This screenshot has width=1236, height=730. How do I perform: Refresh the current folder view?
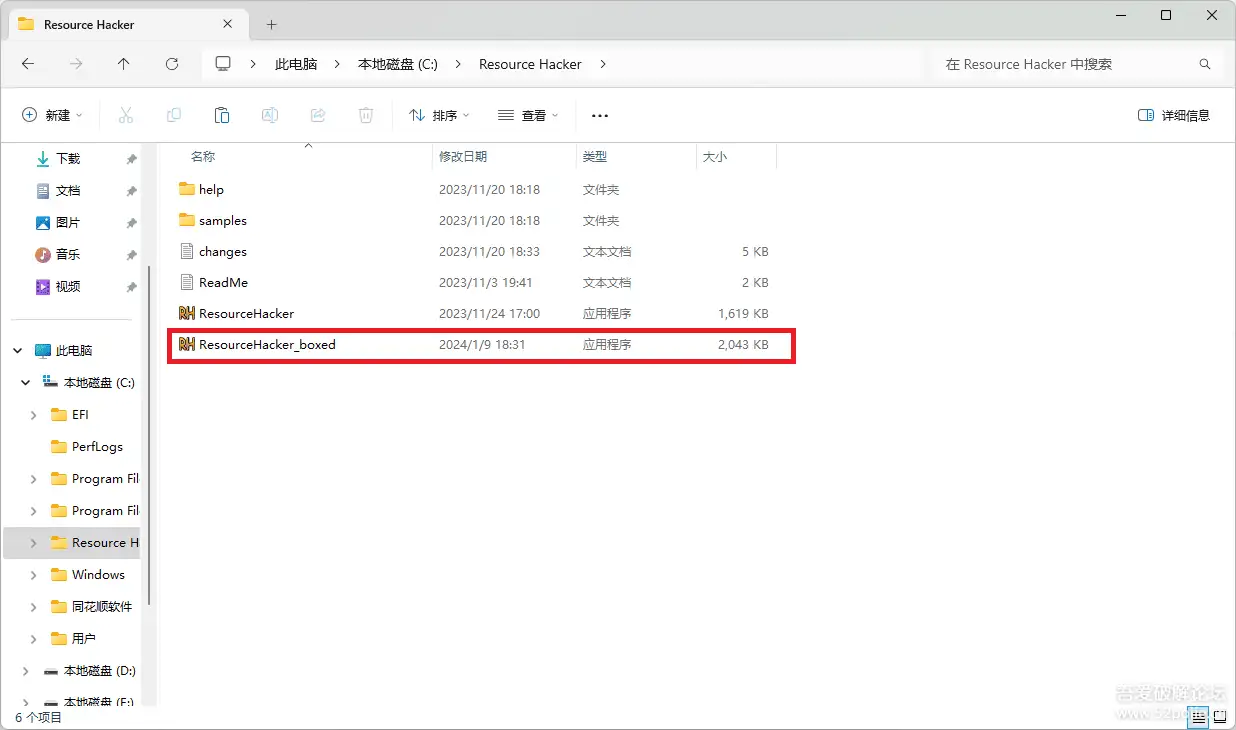click(172, 64)
